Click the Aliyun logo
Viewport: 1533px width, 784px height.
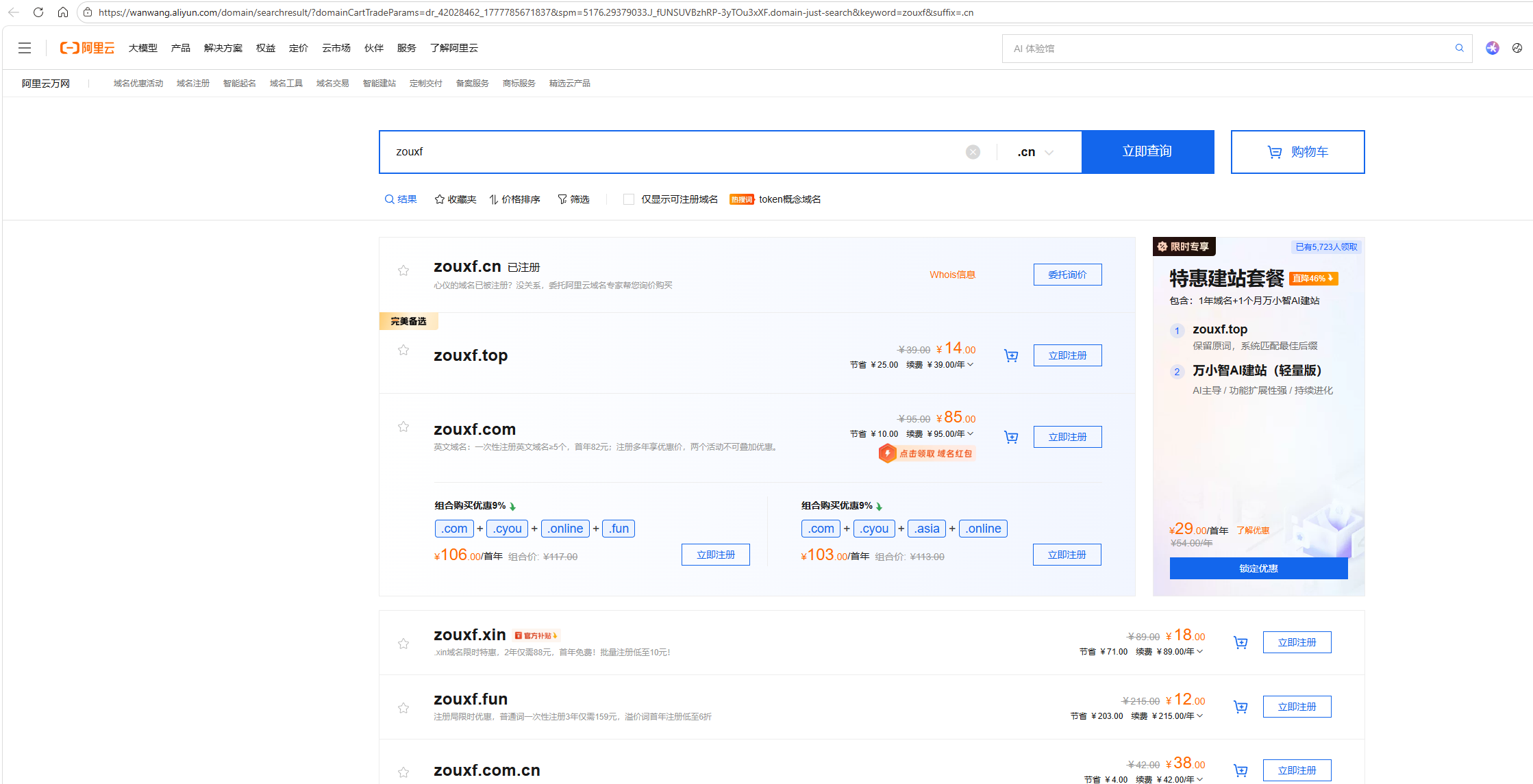click(87, 48)
